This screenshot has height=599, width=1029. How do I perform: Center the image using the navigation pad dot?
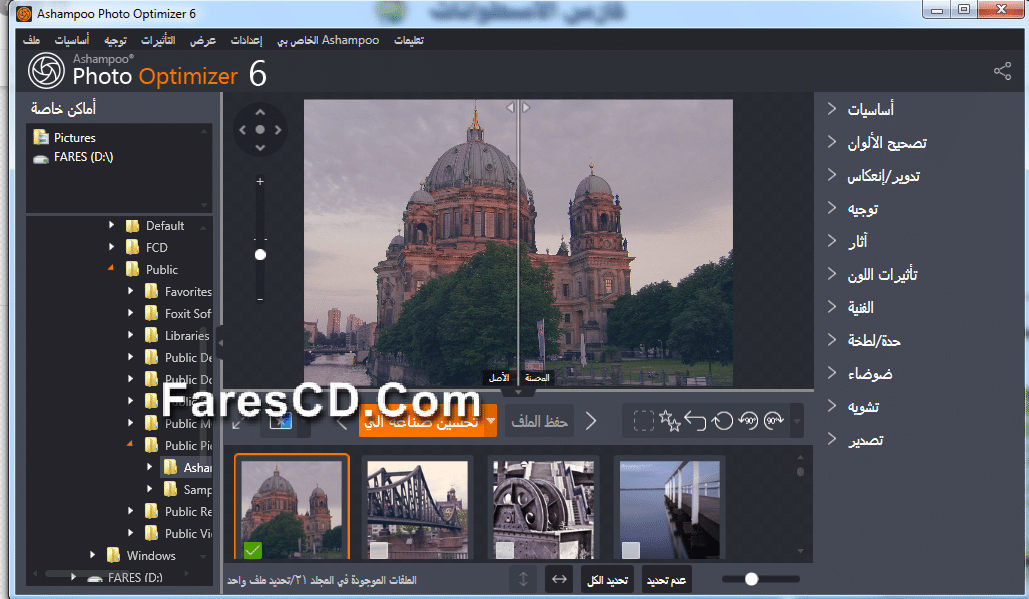coord(260,130)
